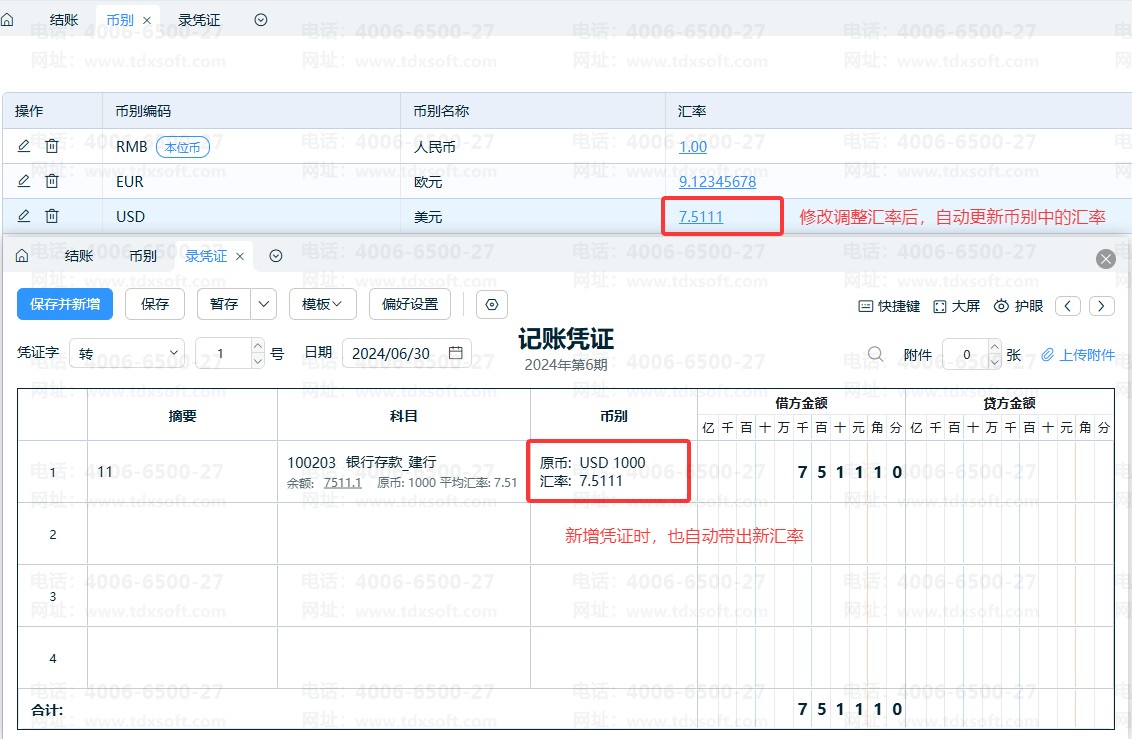Toggle 护眼 eye-protection mode
The width and height of the screenshot is (1132, 739).
[1018, 306]
